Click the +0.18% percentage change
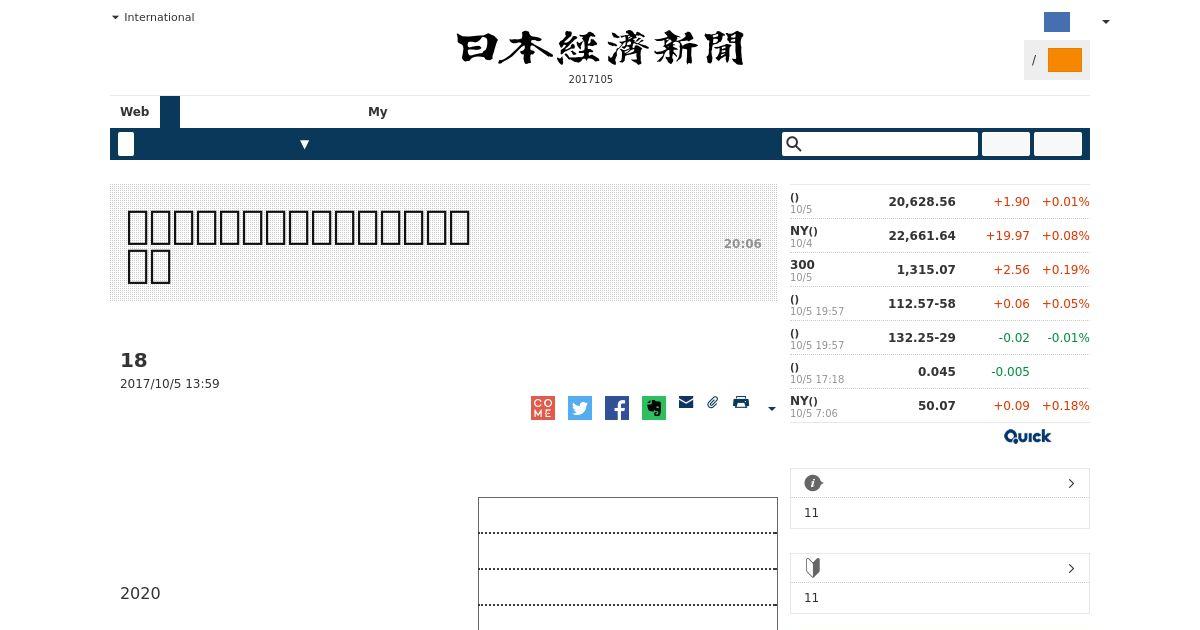This screenshot has height=630, width=1200. click(1066, 406)
